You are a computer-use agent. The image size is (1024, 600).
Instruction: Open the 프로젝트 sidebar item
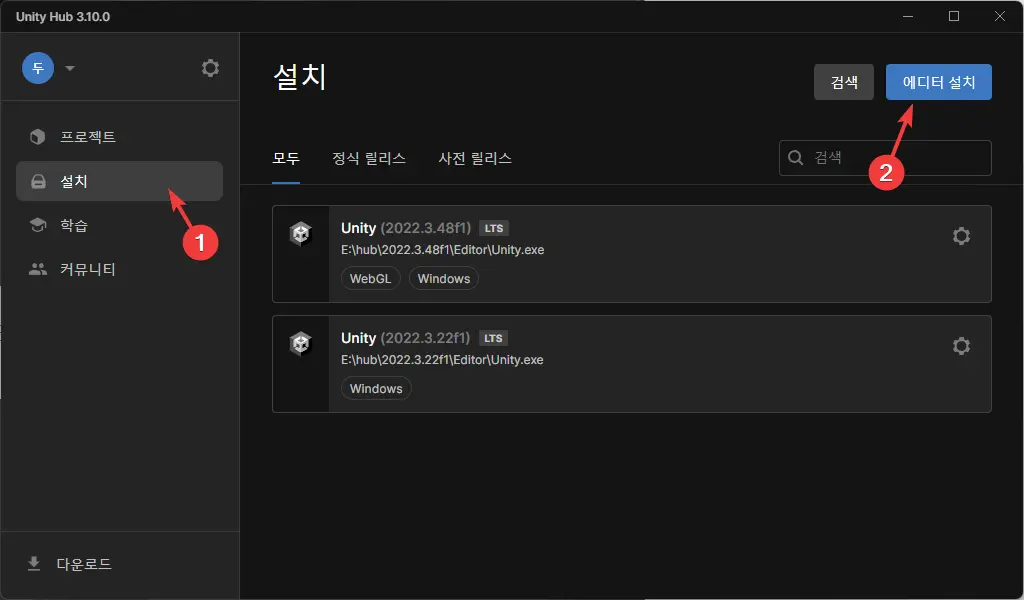tap(120, 136)
